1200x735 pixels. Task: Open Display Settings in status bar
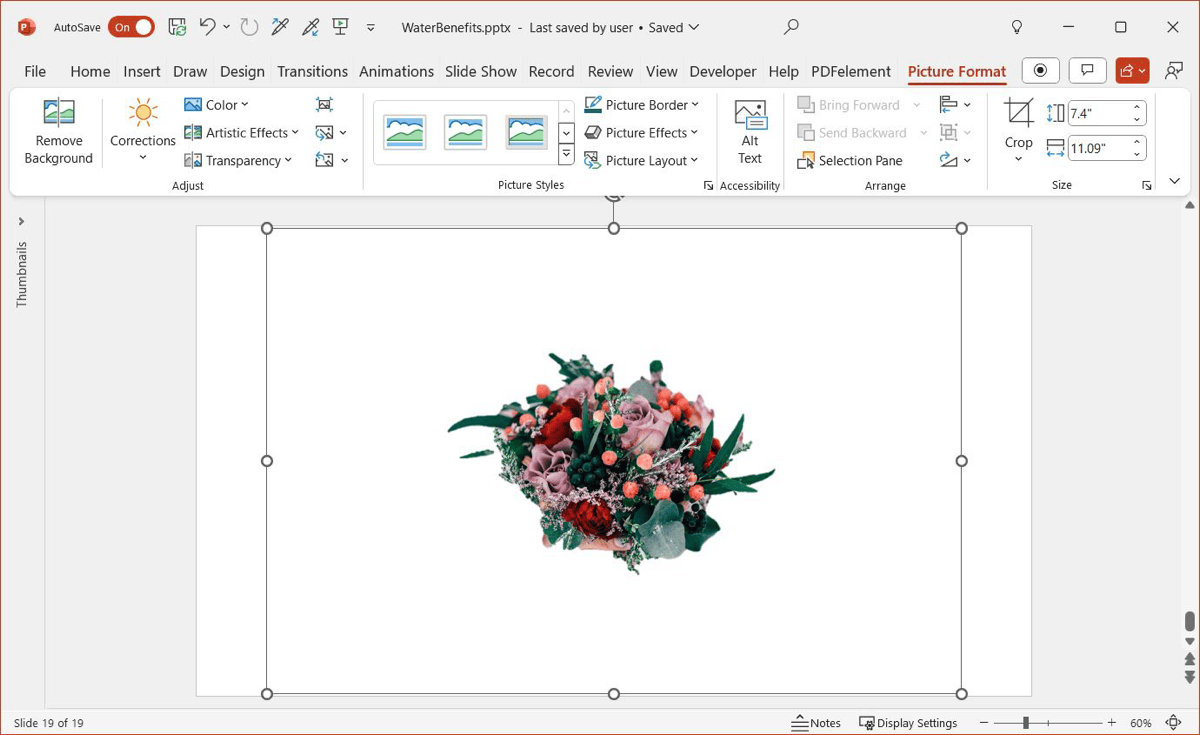point(908,723)
